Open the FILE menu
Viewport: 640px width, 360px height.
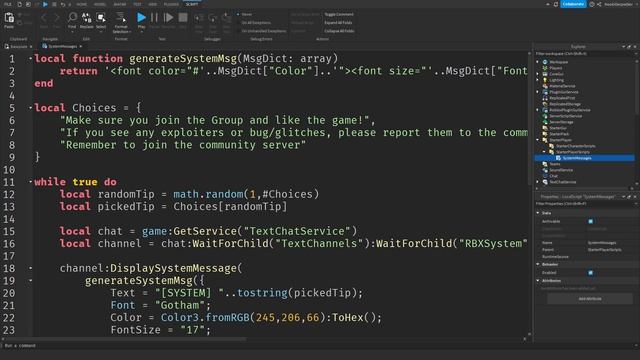point(8,4)
